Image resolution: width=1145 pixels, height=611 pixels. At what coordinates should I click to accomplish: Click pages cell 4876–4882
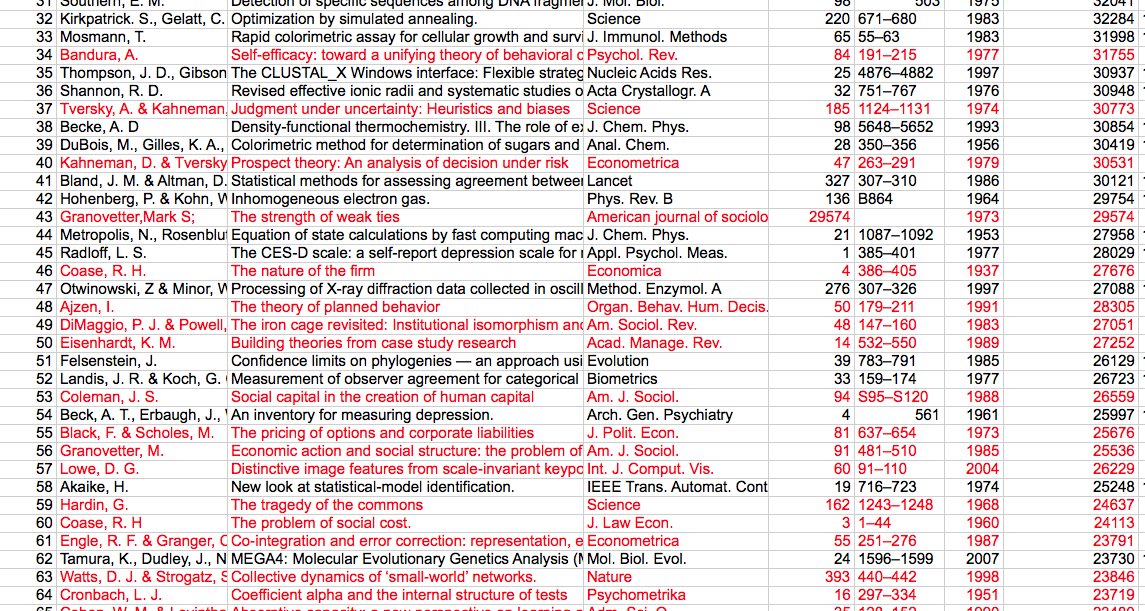(899, 73)
